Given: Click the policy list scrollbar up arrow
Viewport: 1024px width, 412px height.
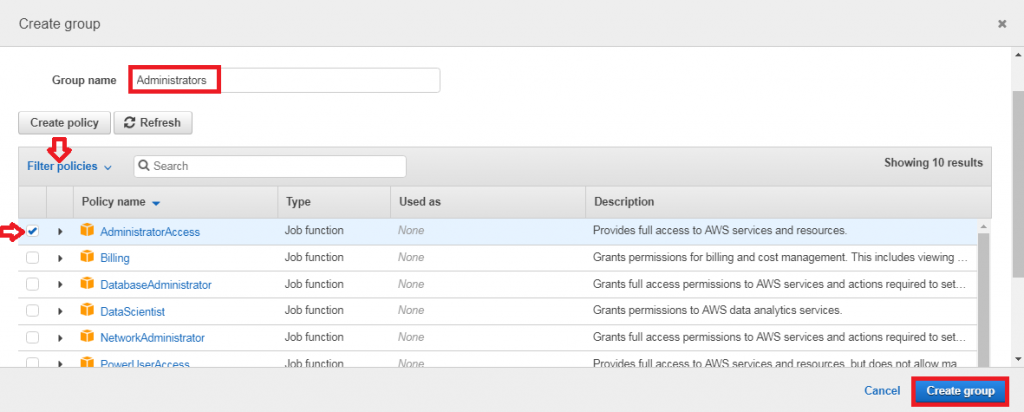Looking at the screenshot, I should [x=984, y=226].
